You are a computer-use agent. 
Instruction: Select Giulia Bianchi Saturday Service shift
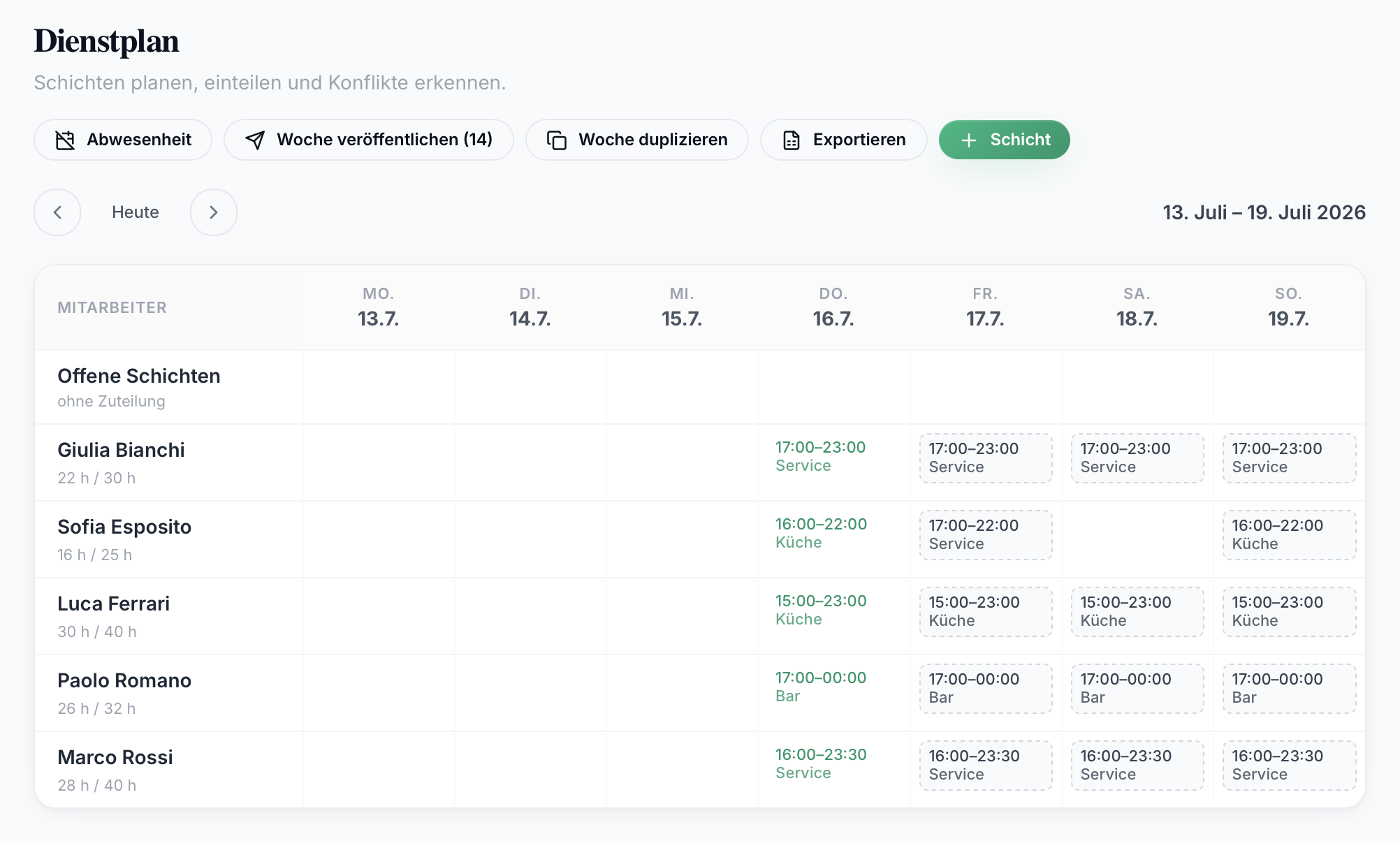pyautogui.click(x=1137, y=458)
